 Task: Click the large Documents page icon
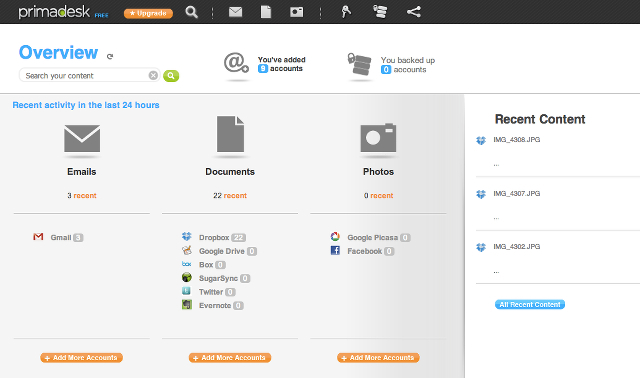[x=230, y=134]
